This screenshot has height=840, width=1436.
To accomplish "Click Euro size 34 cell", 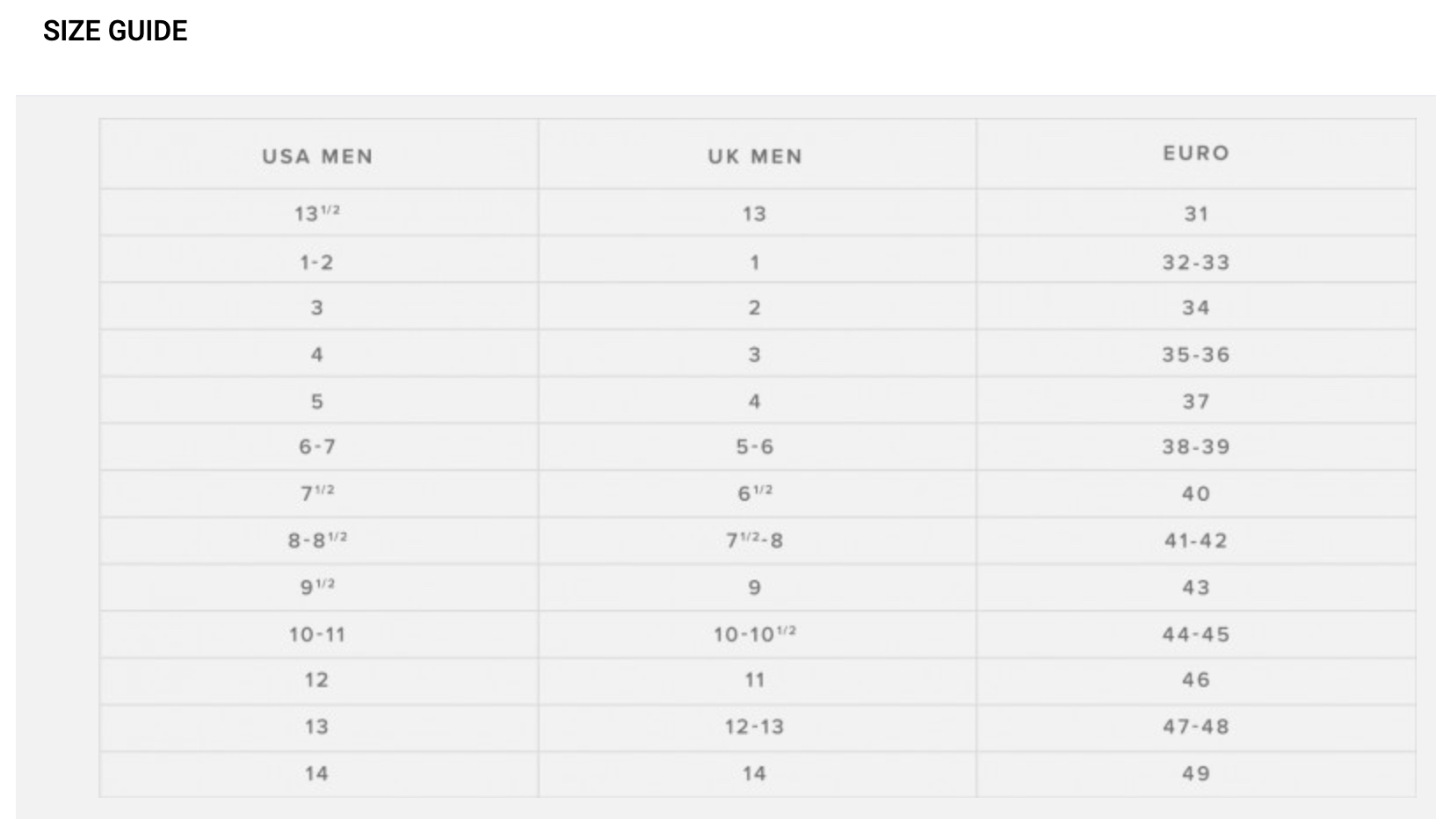I will click(x=1196, y=308).
